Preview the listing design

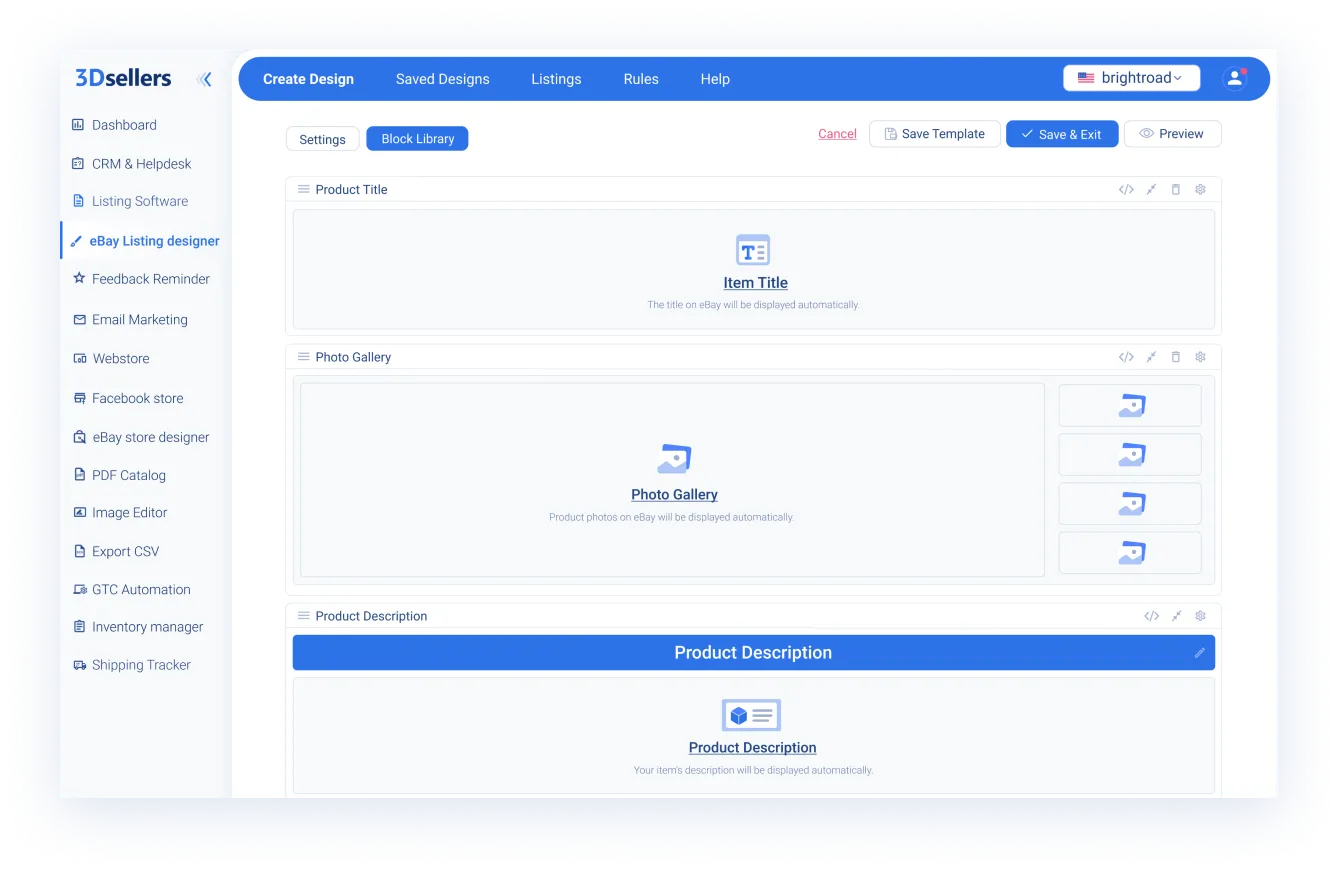(1172, 134)
